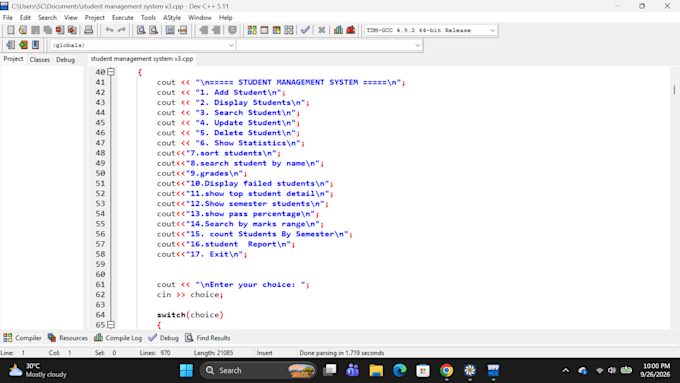Image resolution: width=680 pixels, height=383 pixels.
Task: Click the "Lines: 970" status bar entry
Action: (x=155, y=353)
